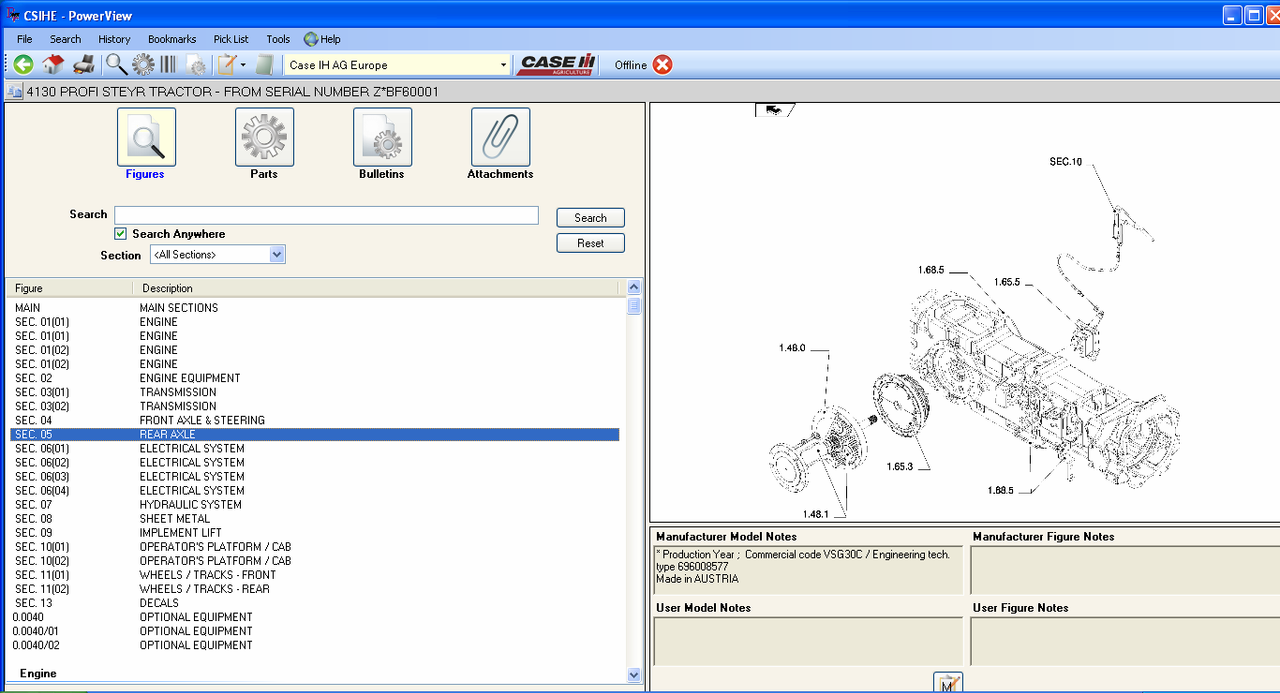The image size is (1280, 693).
Task: Toggle the Search Anywhere checkbox
Action: tap(121, 234)
